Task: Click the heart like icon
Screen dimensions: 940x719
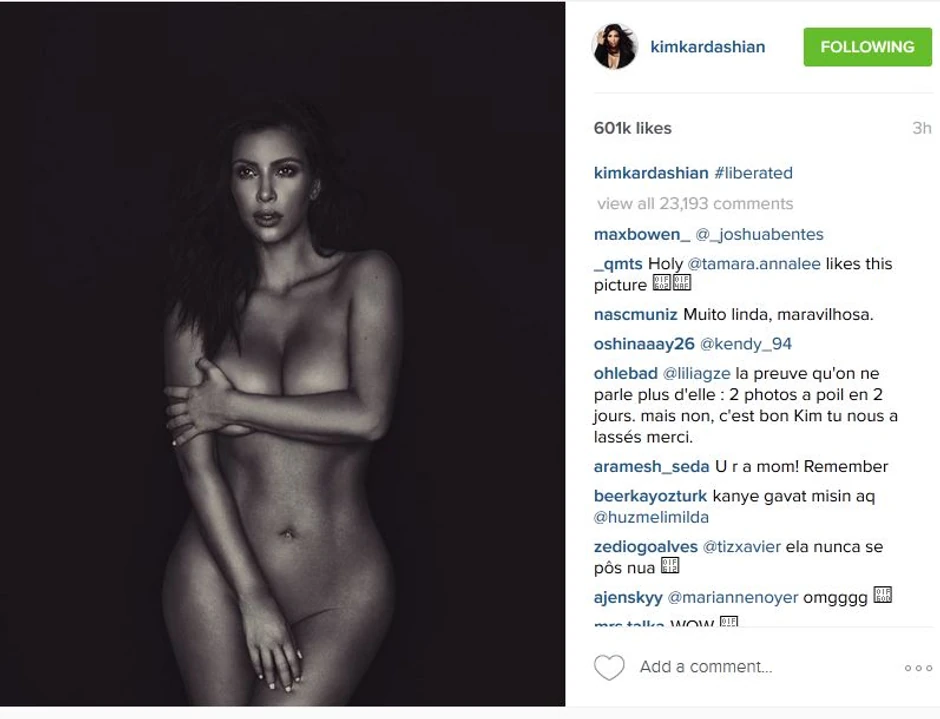Action: [609, 667]
